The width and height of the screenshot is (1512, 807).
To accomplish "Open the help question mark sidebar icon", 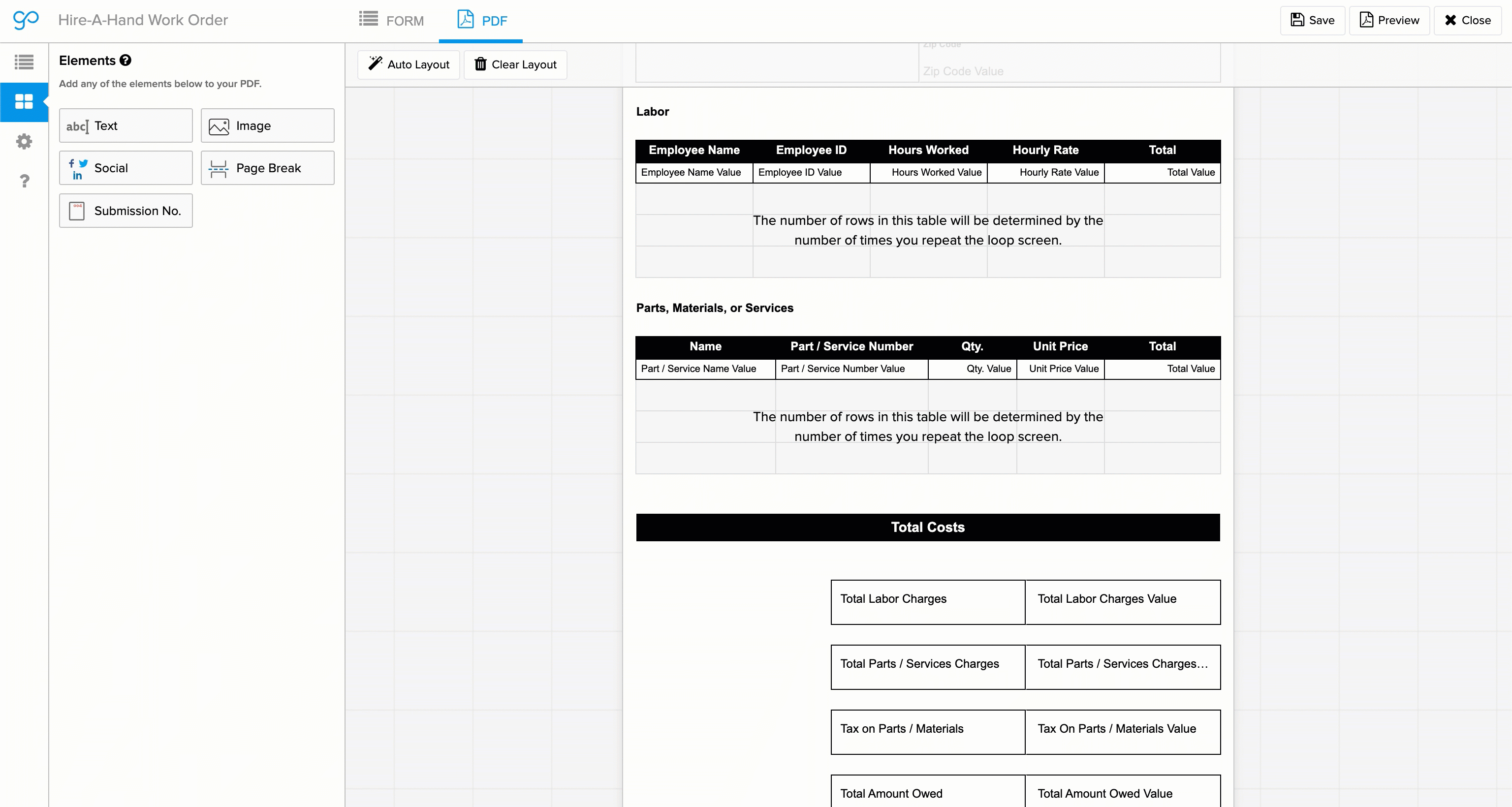I will (24, 181).
